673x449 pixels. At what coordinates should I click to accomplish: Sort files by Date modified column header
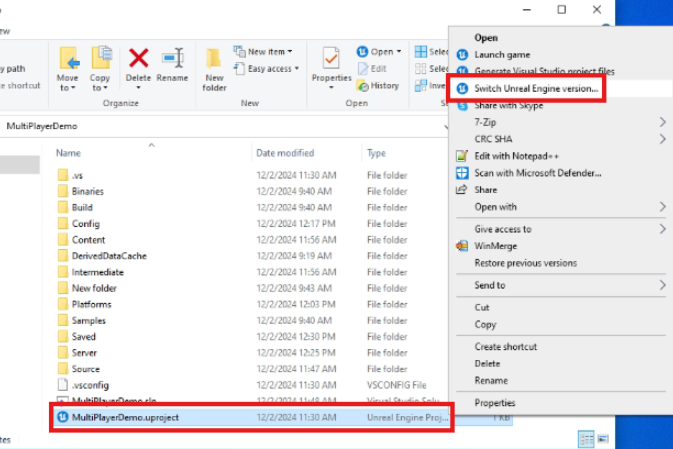tap(285, 153)
